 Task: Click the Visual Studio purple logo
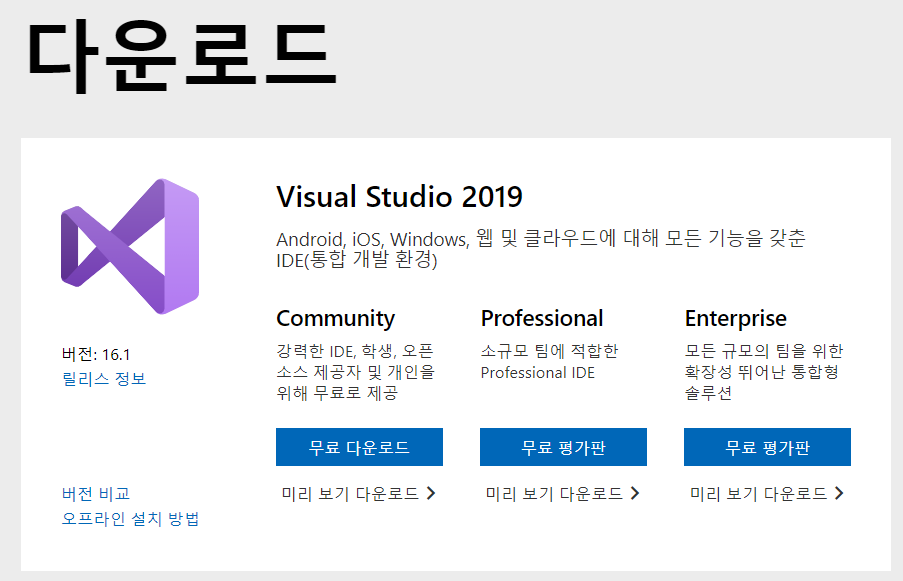(x=130, y=246)
